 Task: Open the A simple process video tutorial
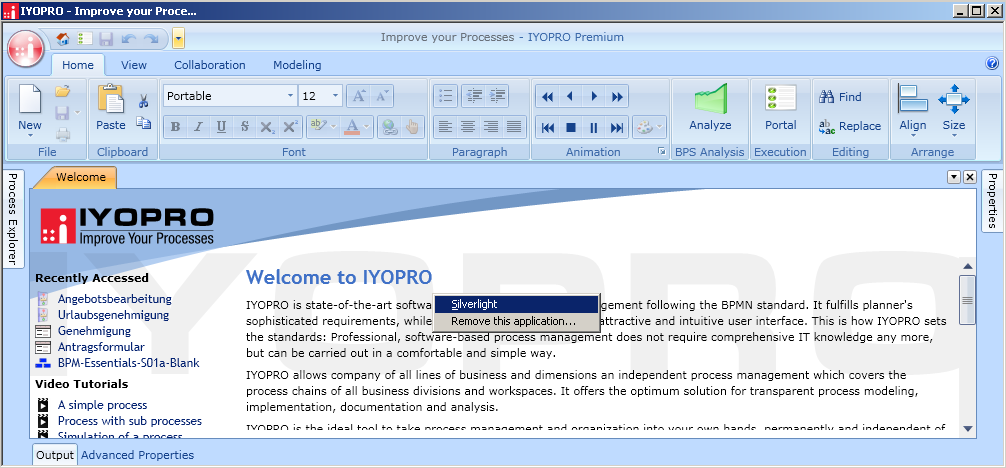[103, 405]
